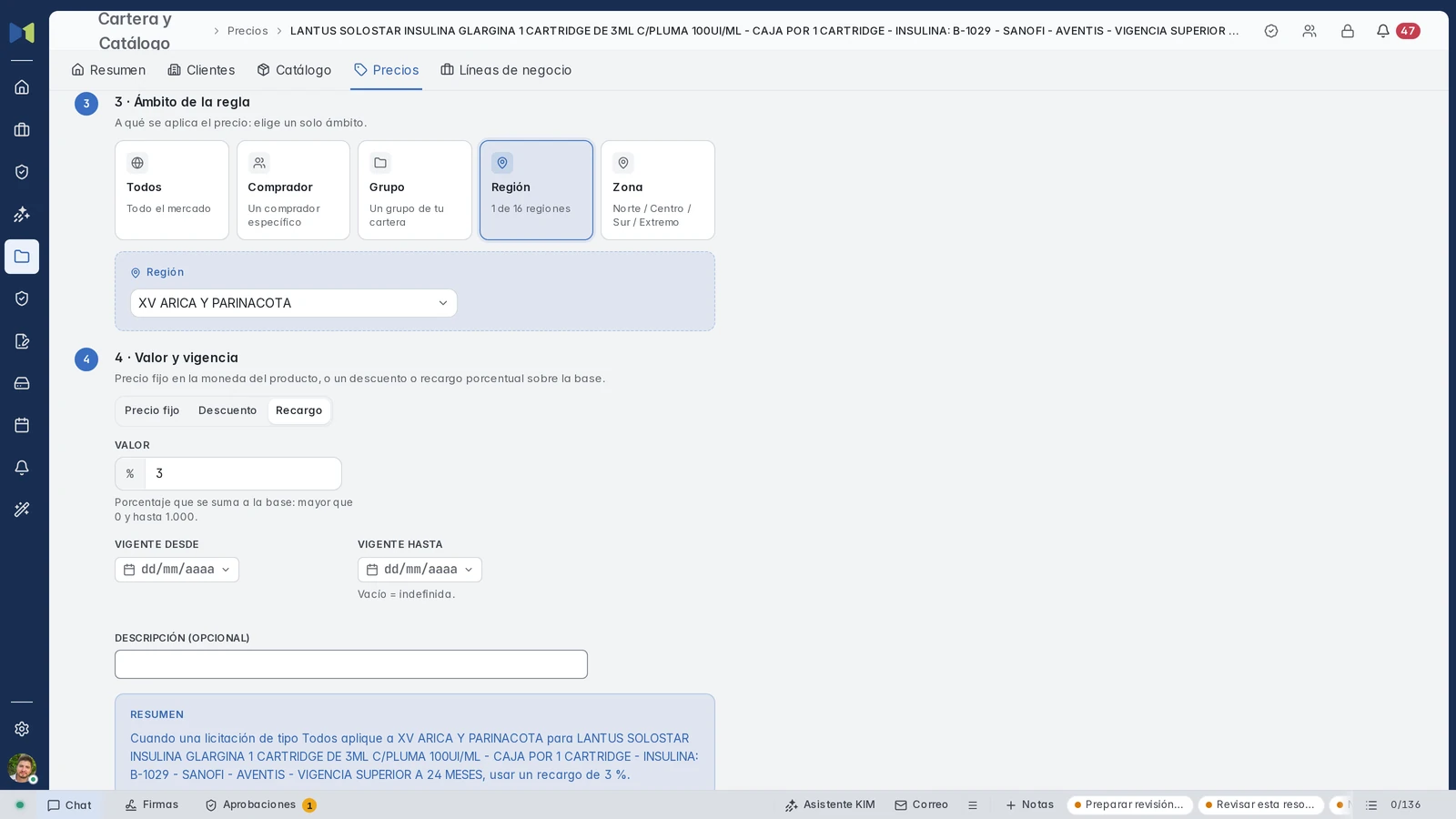Click the Descripción (opcional) text field
Image resolution: width=1456 pixels, height=819 pixels.
point(351,664)
